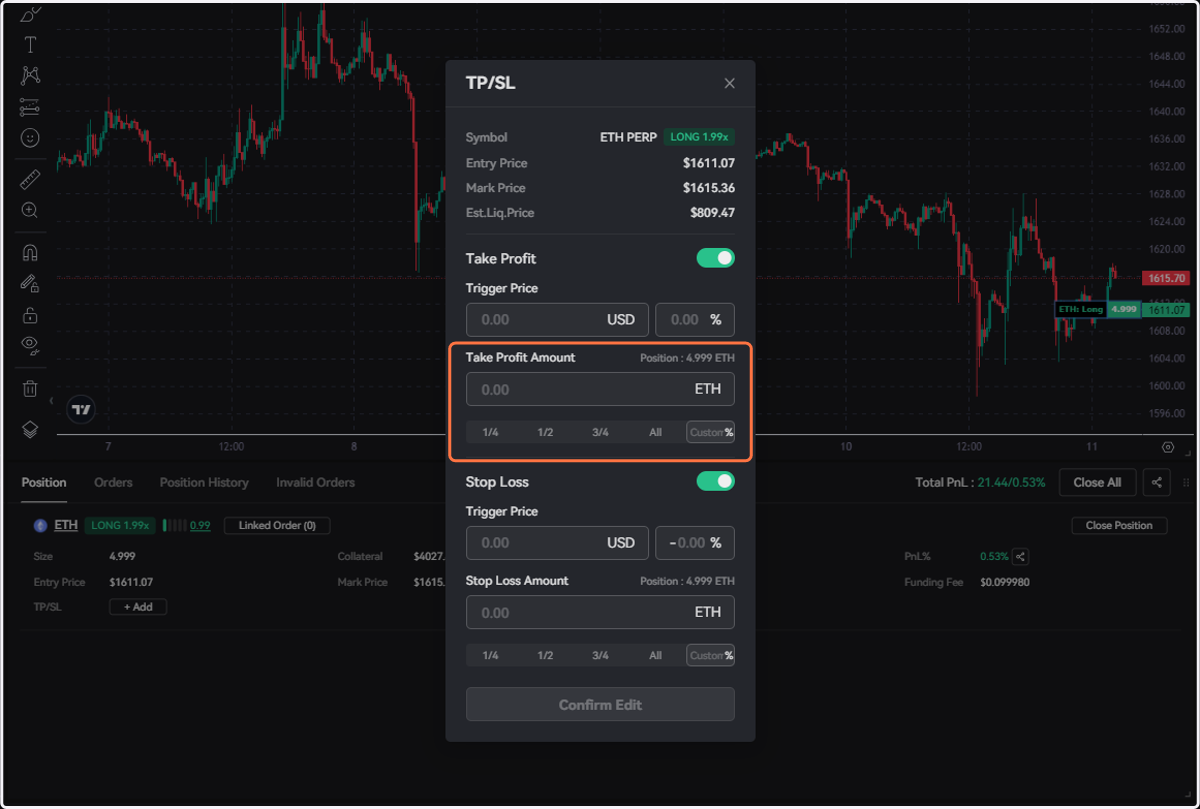The height and width of the screenshot is (809, 1200).
Task: Click the 0.99 margin ratio link
Action: click(x=200, y=525)
